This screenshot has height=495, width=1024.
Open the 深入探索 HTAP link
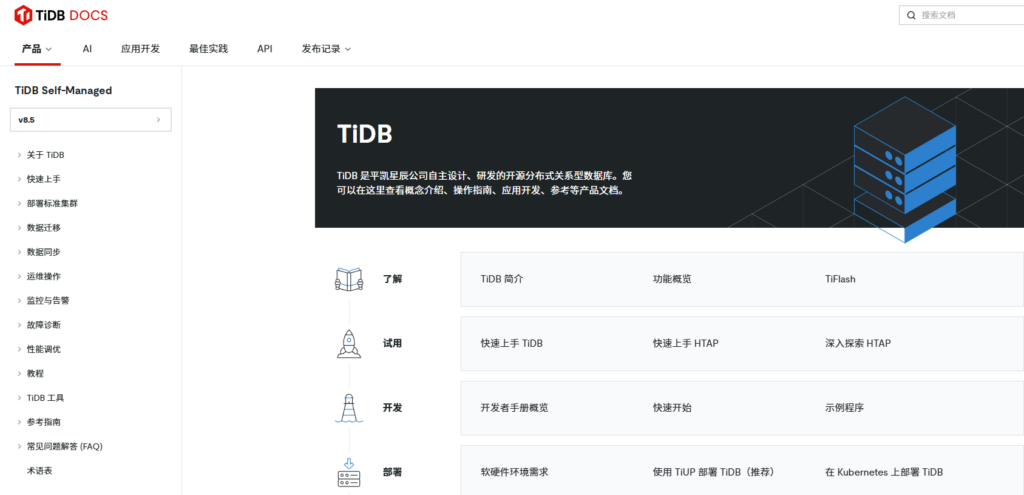pyautogui.click(x=857, y=343)
